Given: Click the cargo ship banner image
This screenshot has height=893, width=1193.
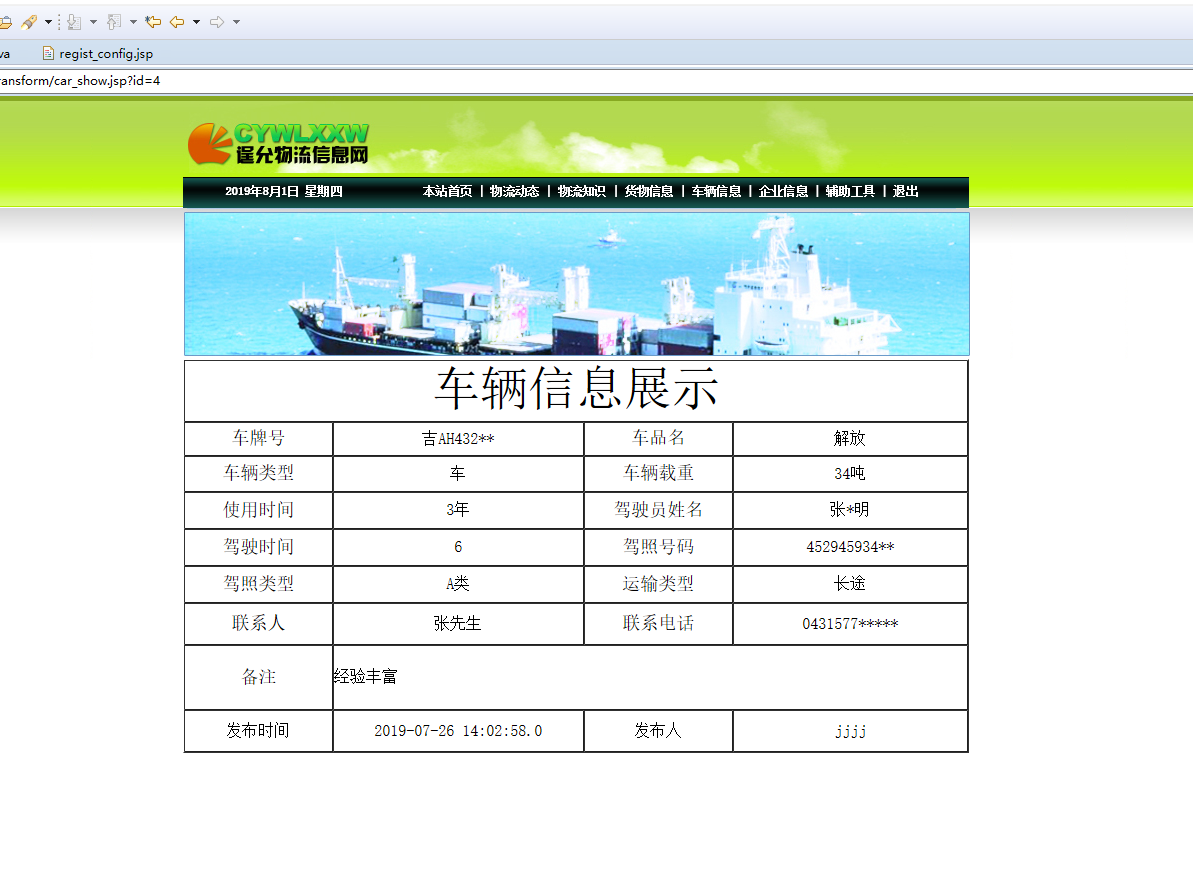Looking at the screenshot, I should point(576,283).
